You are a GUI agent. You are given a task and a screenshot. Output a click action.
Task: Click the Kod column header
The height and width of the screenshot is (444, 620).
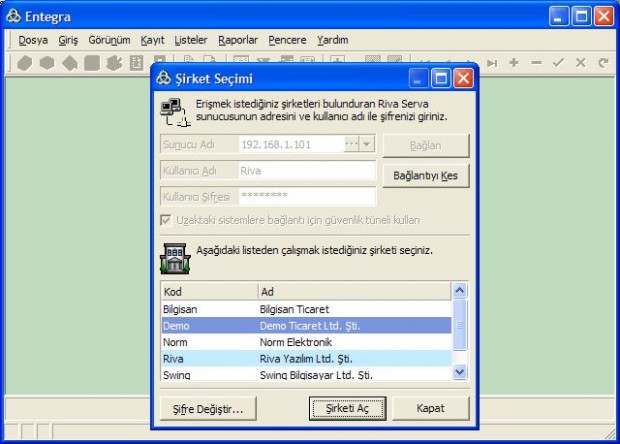click(x=209, y=292)
